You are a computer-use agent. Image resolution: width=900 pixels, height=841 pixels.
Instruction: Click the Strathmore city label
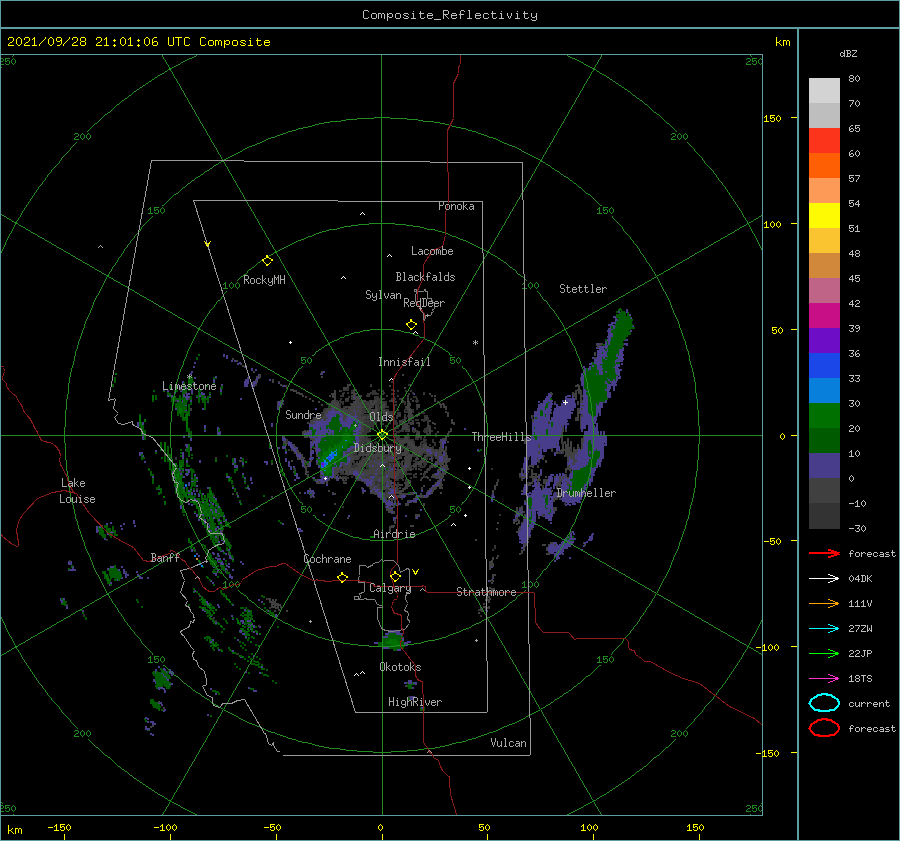tap(486, 592)
